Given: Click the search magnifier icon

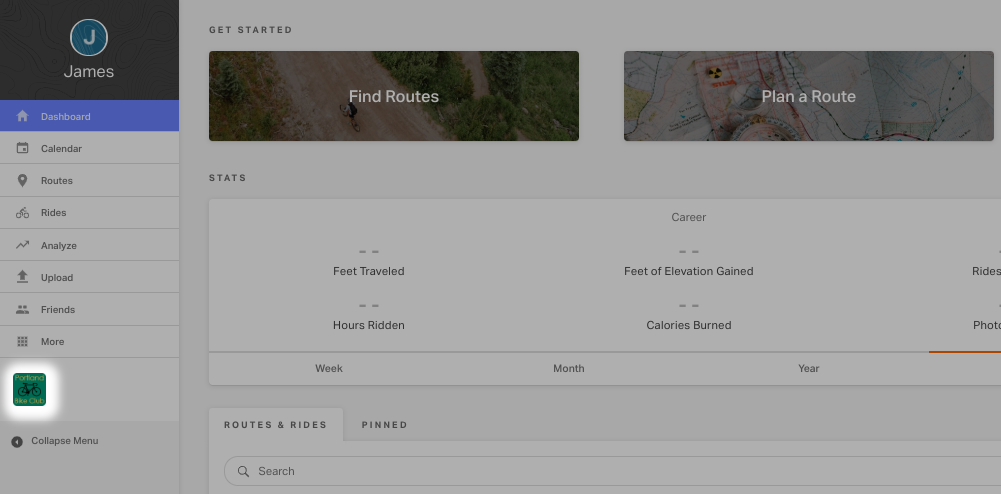Looking at the screenshot, I should pos(243,471).
